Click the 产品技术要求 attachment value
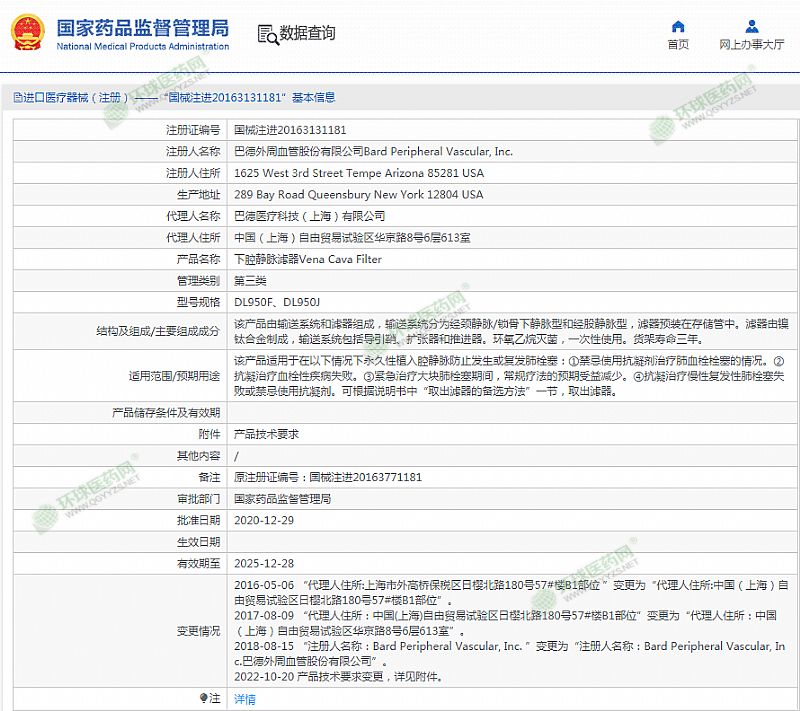 (x=266, y=435)
